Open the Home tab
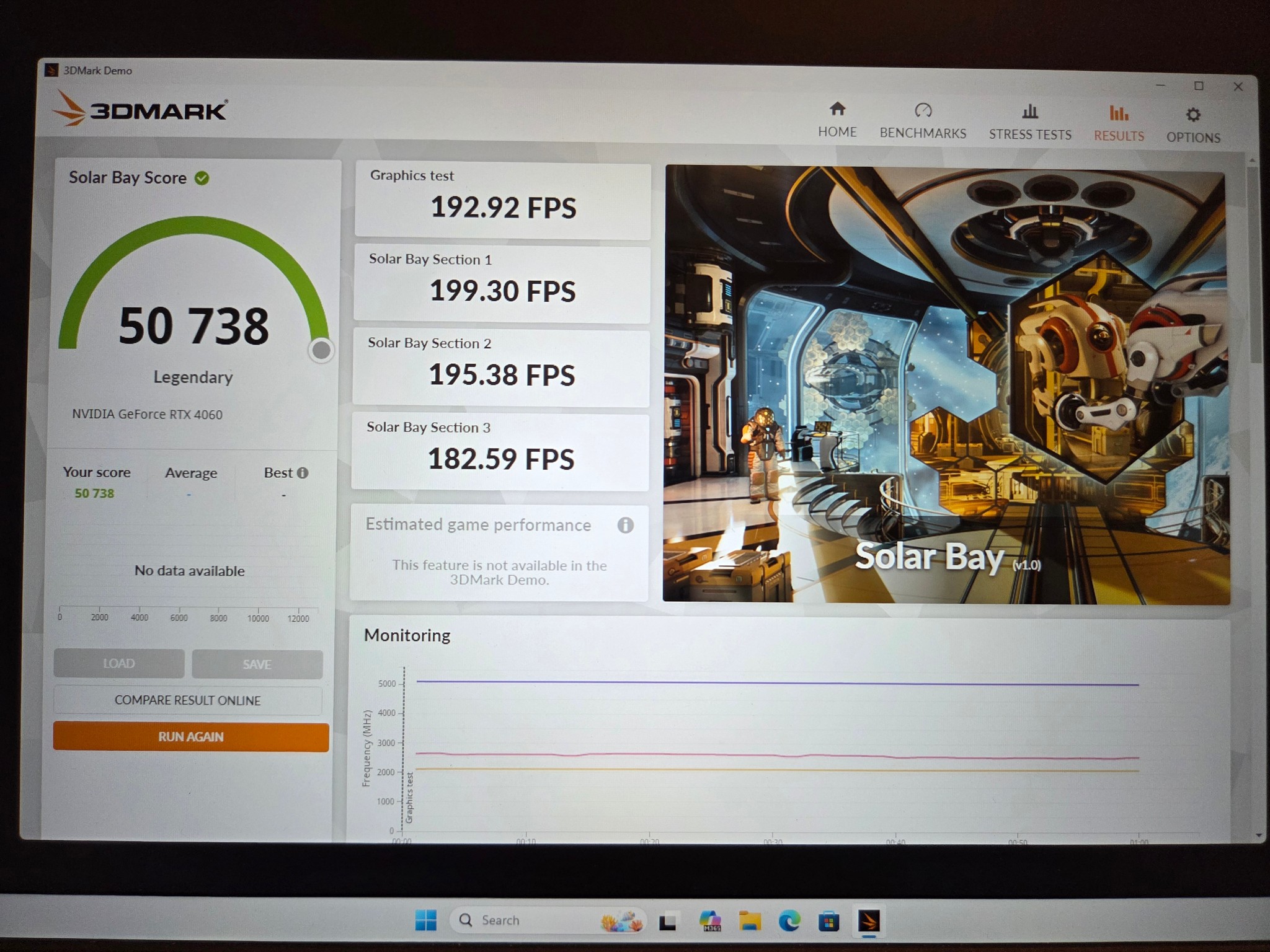1270x952 pixels. pyautogui.click(x=837, y=120)
